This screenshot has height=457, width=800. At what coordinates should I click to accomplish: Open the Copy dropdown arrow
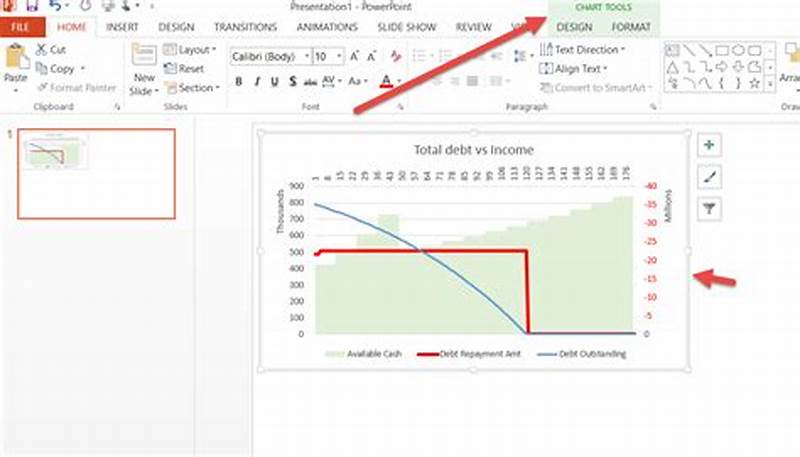pyautogui.click(x=83, y=68)
